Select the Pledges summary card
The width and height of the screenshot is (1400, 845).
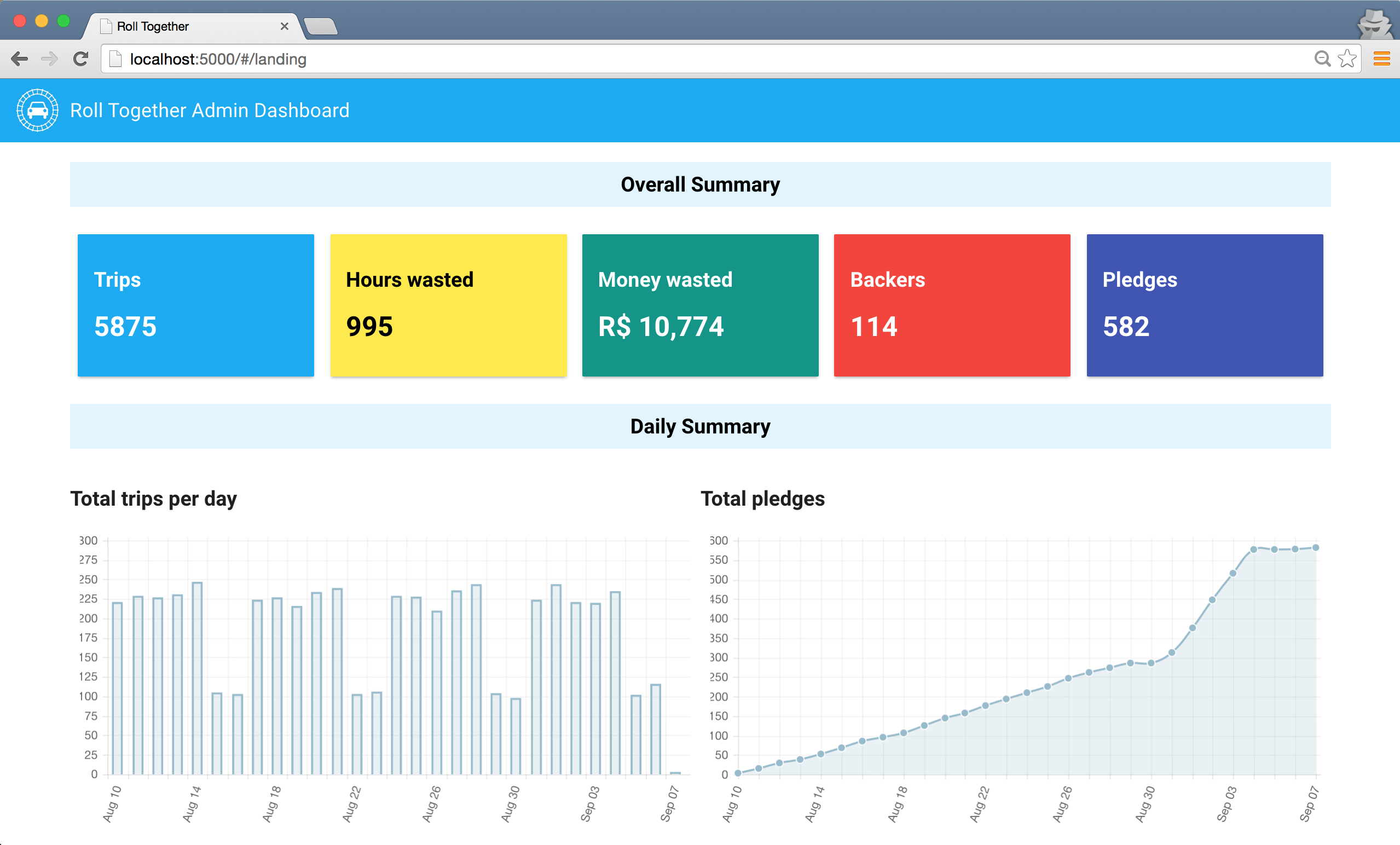[1205, 305]
